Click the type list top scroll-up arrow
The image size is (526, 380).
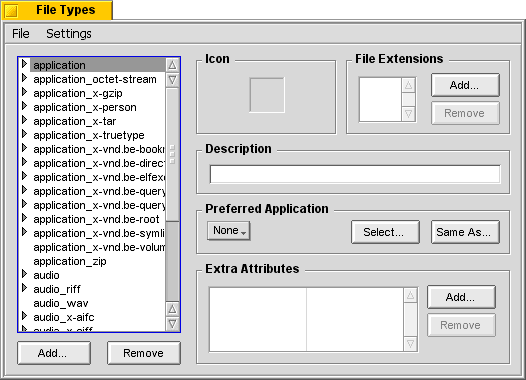172,65
